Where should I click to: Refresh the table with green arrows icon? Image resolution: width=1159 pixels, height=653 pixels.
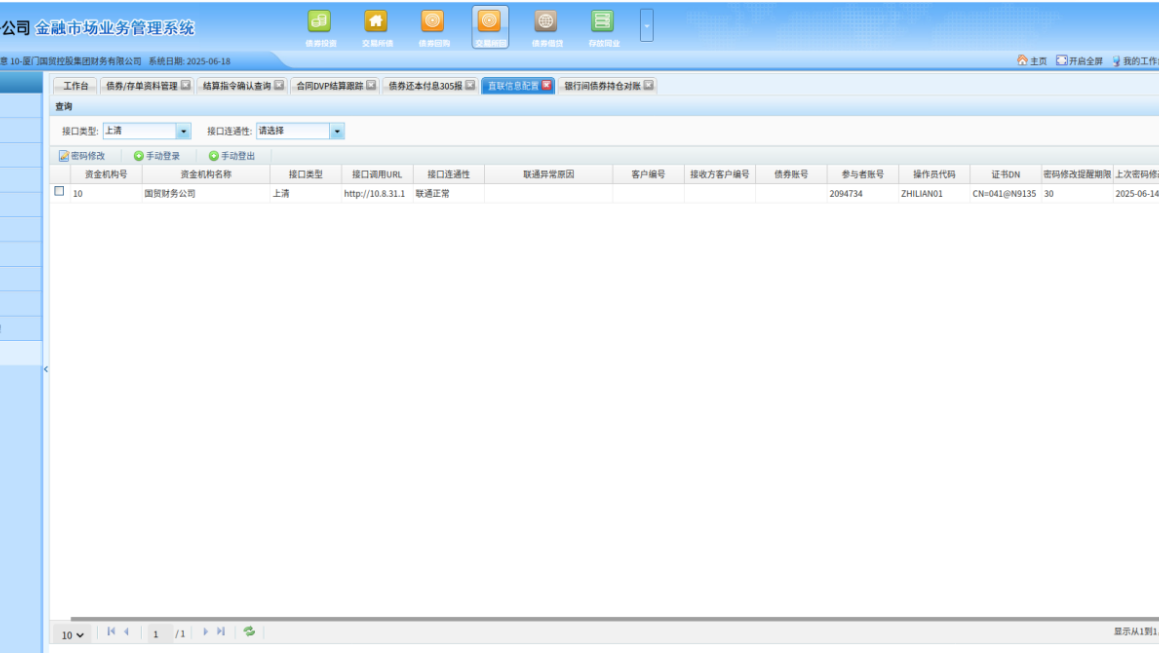(249, 632)
